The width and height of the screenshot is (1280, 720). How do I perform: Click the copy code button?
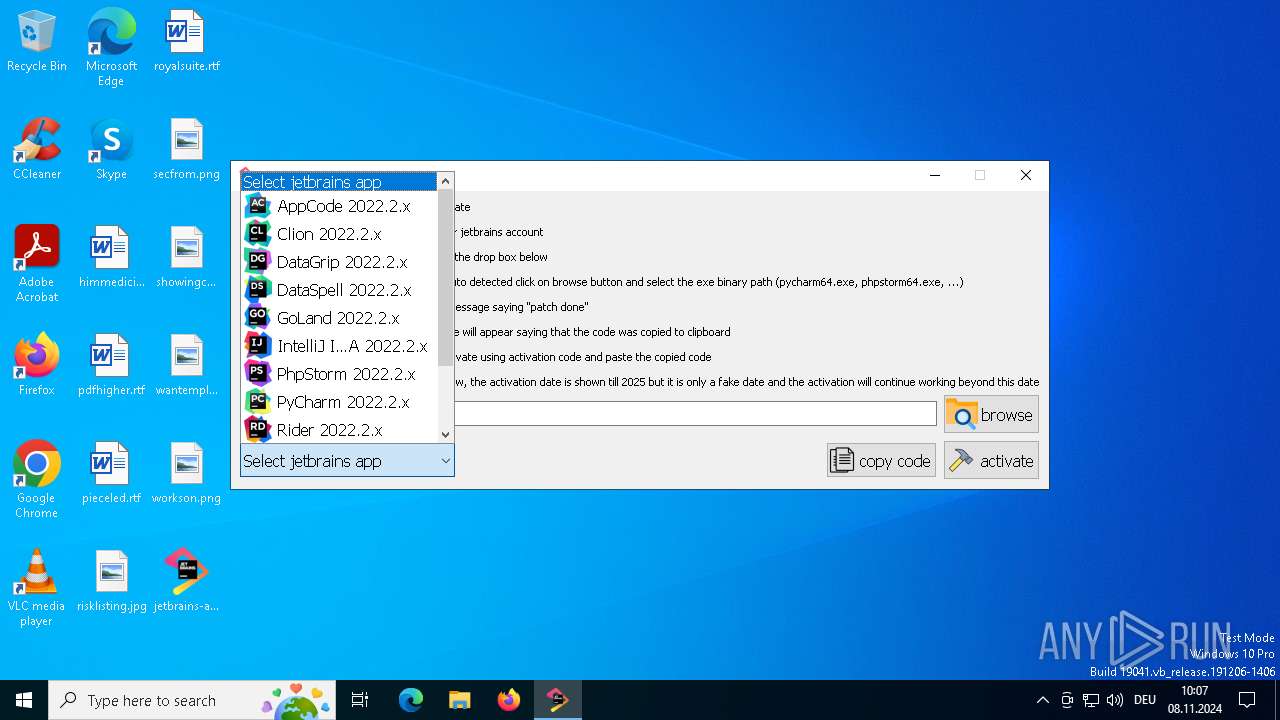(881, 460)
